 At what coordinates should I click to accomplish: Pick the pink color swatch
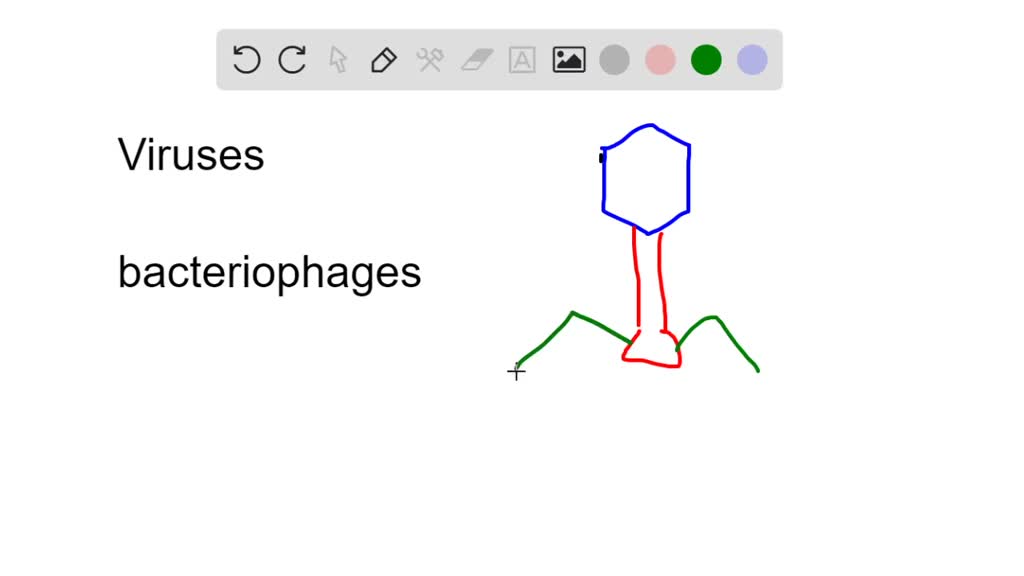660,60
